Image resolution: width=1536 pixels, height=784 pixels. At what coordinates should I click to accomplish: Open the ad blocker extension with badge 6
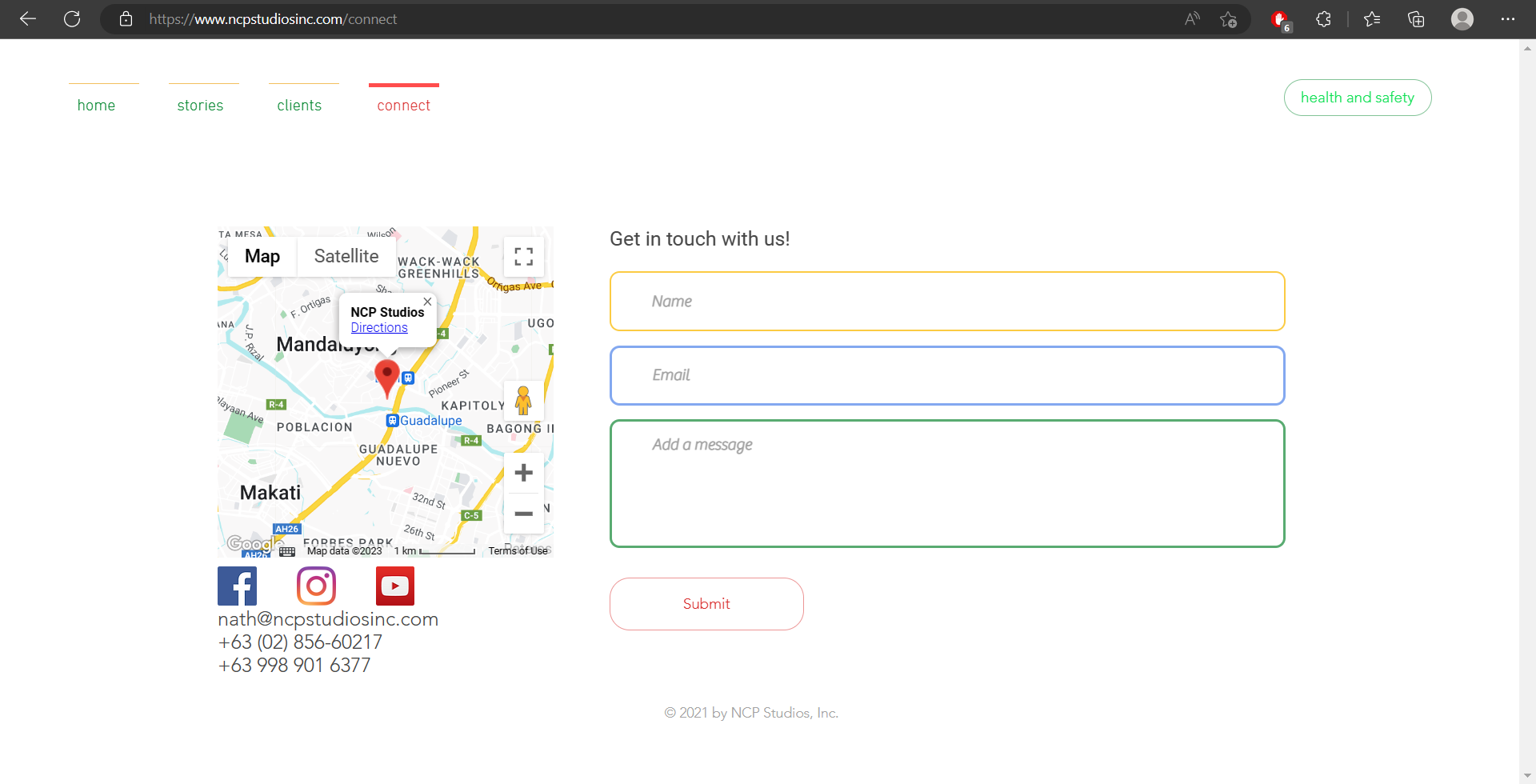[1281, 20]
